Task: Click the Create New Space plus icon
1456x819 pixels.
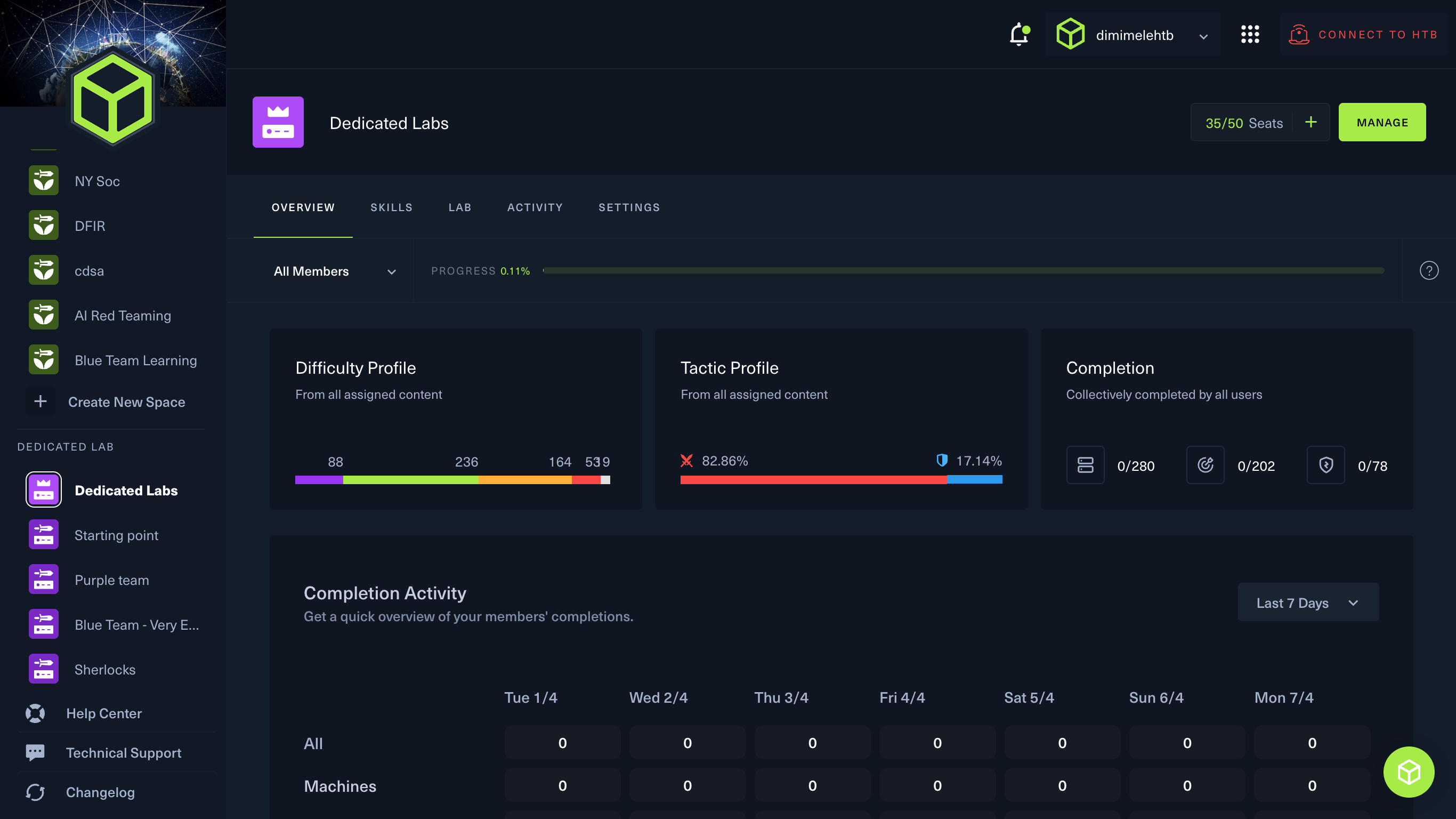Action: [40, 402]
